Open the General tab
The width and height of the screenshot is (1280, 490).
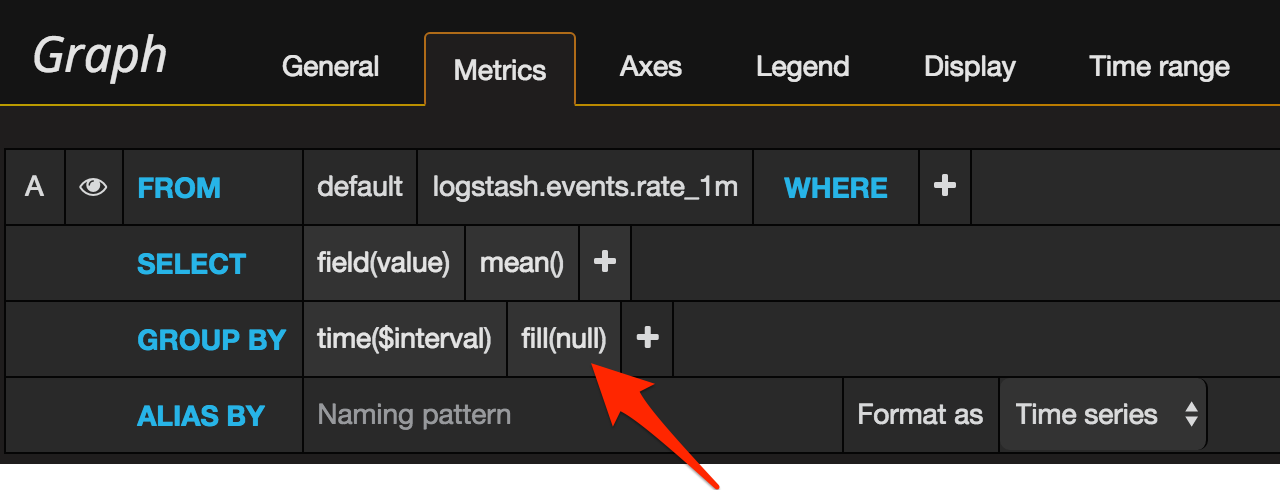tap(330, 67)
